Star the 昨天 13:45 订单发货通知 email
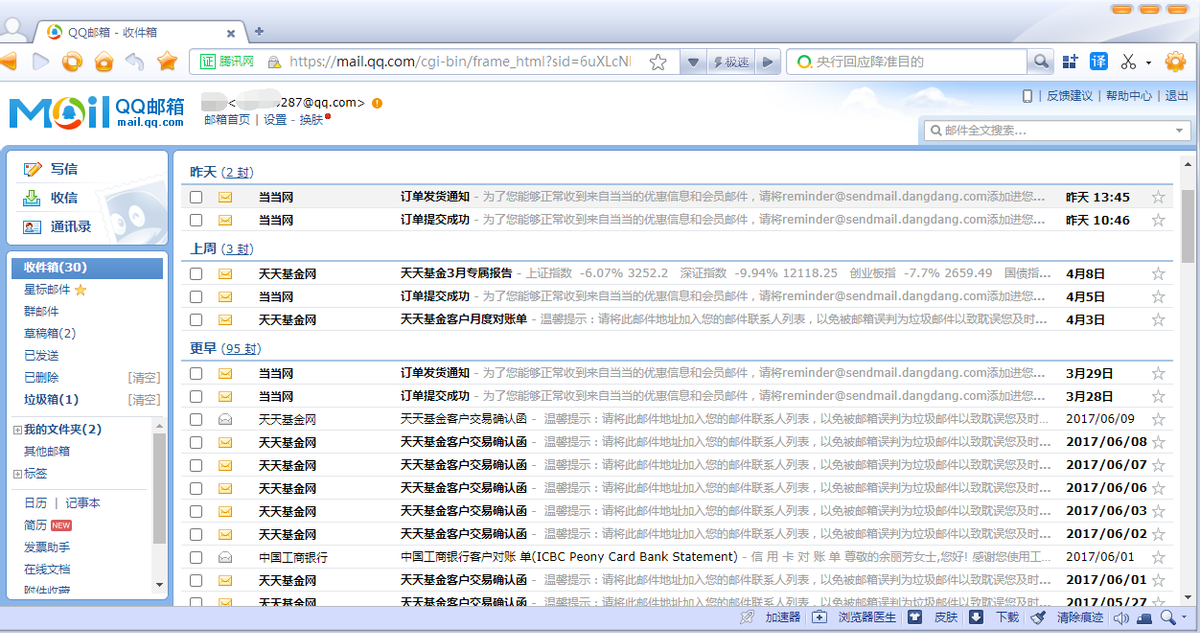The height and width of the screenshot is (633, 1200). (x=1158, y=197)
